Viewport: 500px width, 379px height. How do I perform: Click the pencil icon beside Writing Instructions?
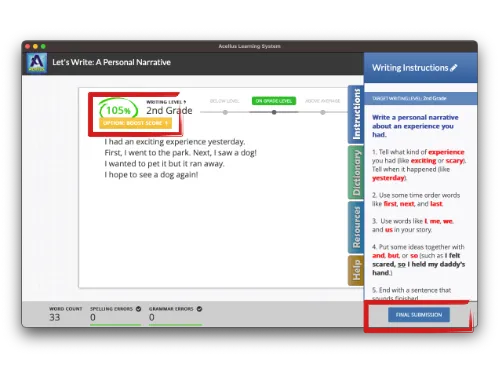point(454,68)
